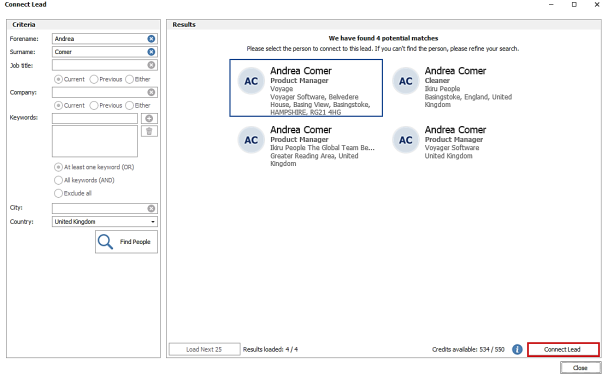The image size is (602, 375).
Task: Clear the City field with its X icon
Action: (151, 208)
